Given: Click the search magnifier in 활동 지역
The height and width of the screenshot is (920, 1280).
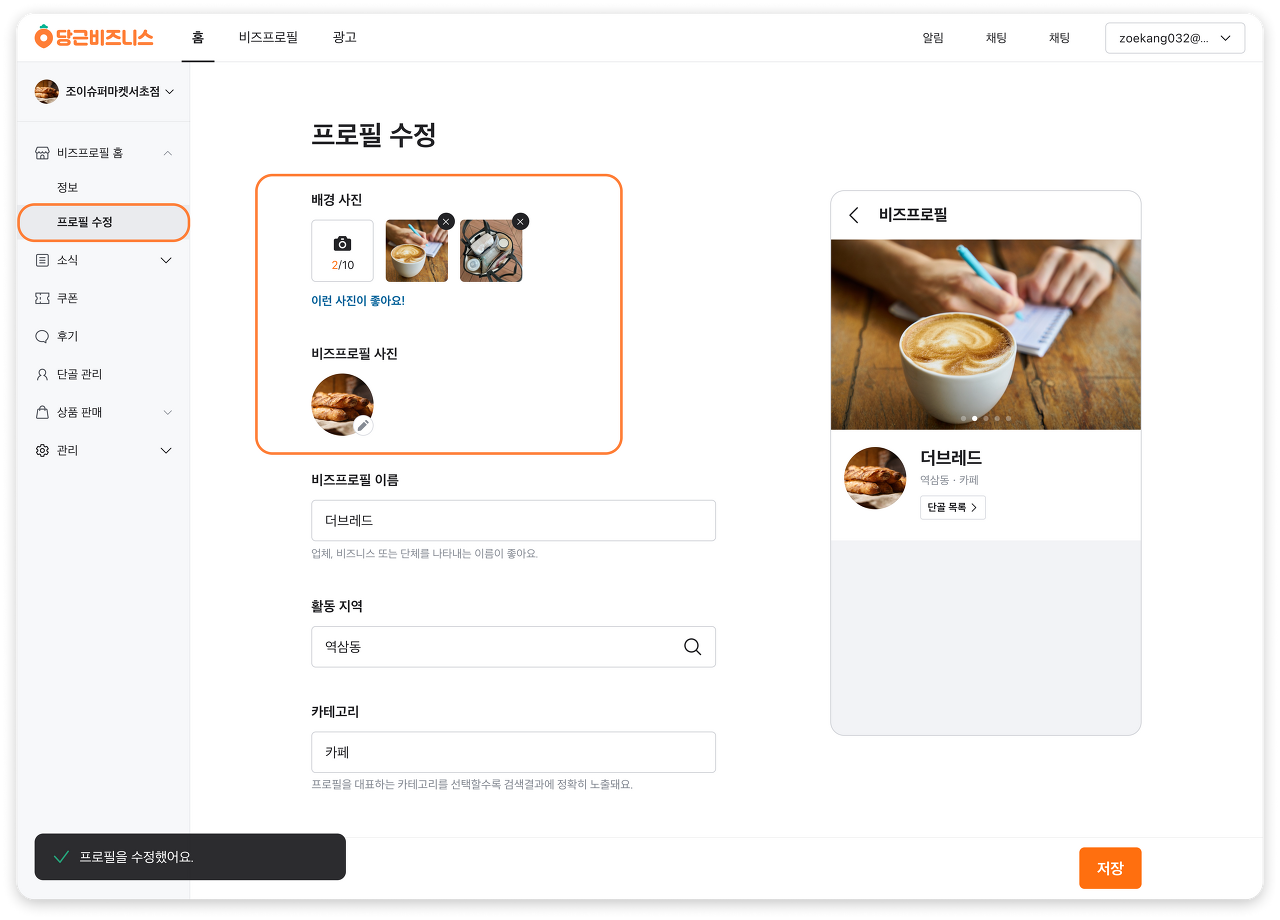Looking at the screenshot, I should (x=692, y=647).
